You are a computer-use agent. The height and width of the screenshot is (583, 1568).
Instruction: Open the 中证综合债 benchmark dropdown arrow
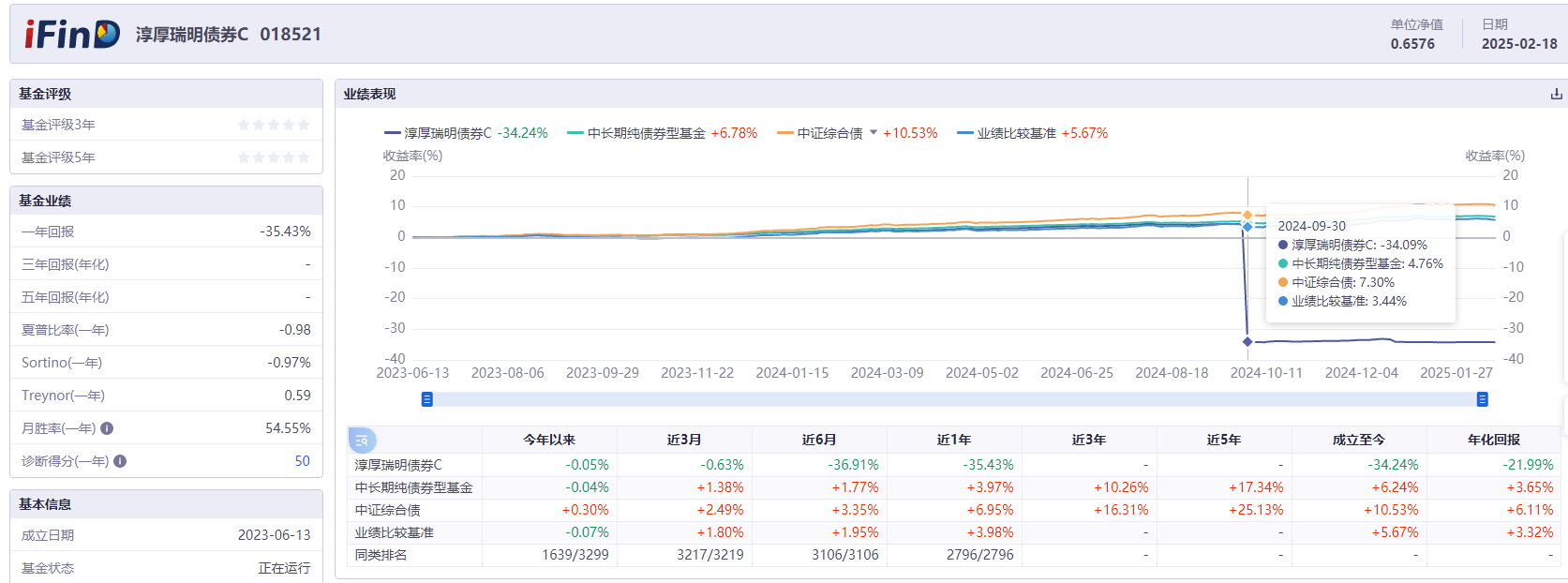point(874,132)
